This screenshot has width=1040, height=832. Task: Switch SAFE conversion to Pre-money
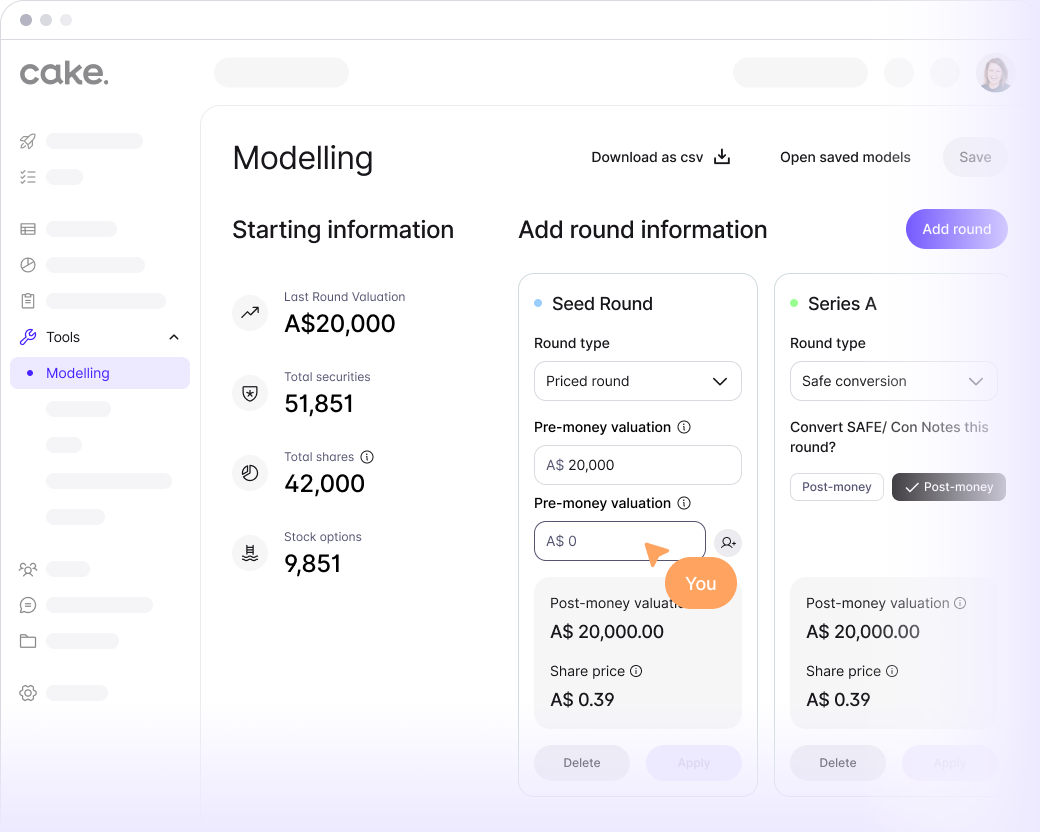pyautogui.click(x=836, y=487)
